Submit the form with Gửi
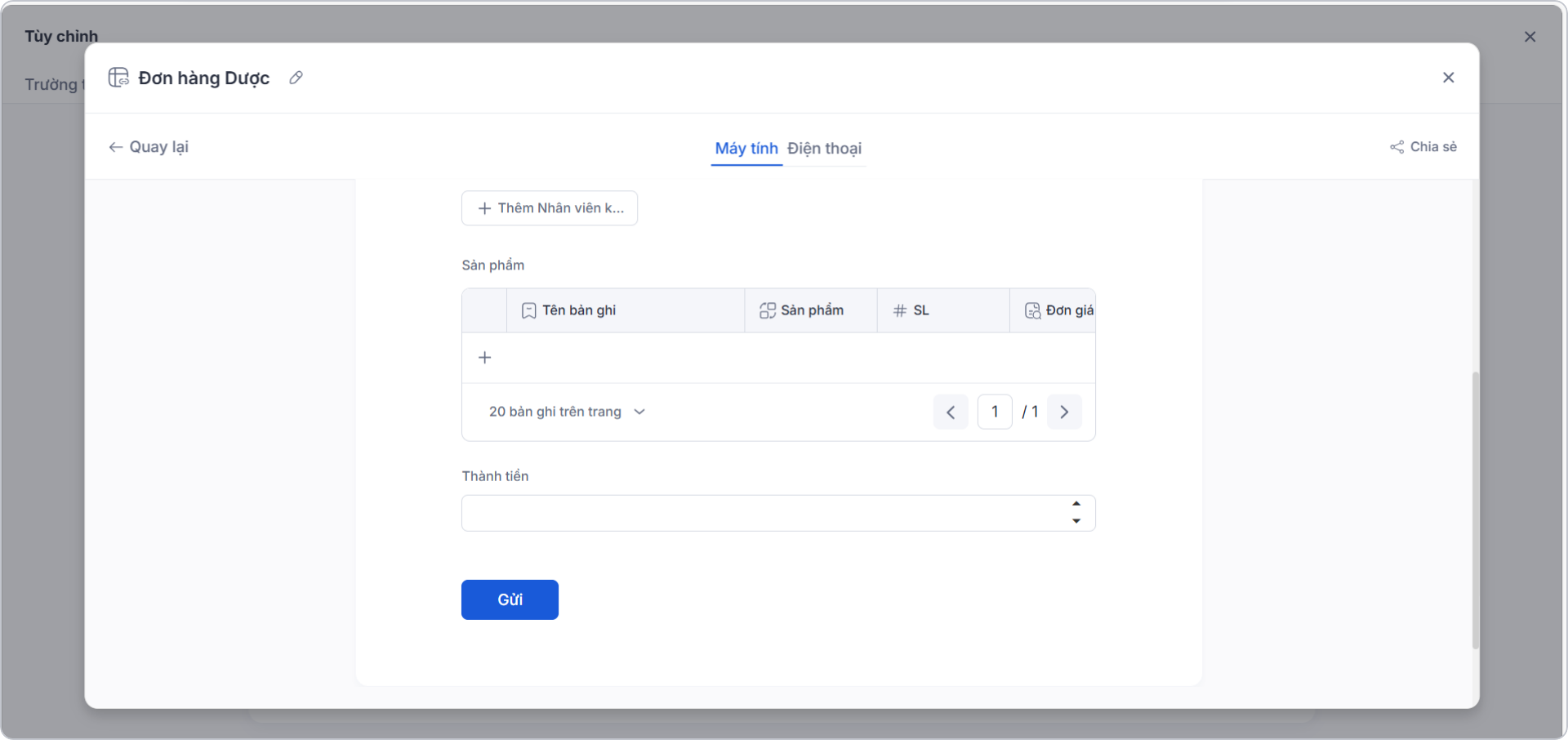This screenshot has width=1568, height=740. (510, 600)
